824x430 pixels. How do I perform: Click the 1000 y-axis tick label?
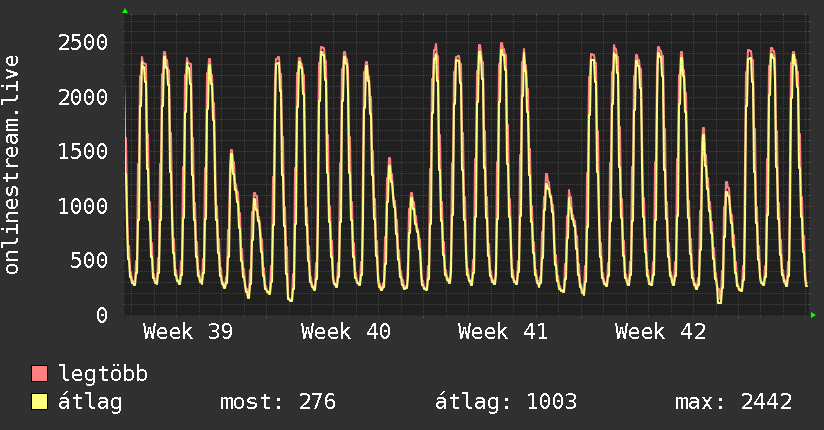click(83, 206)
